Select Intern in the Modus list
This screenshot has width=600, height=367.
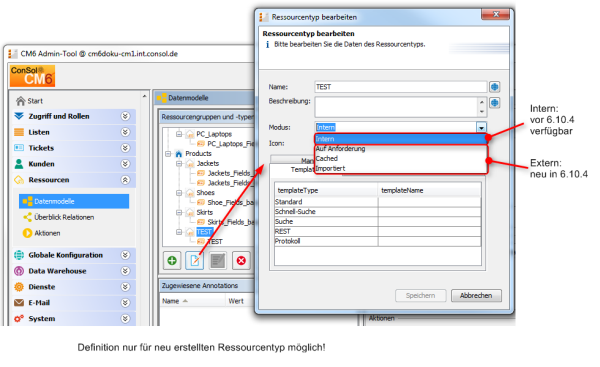(401, 139)
